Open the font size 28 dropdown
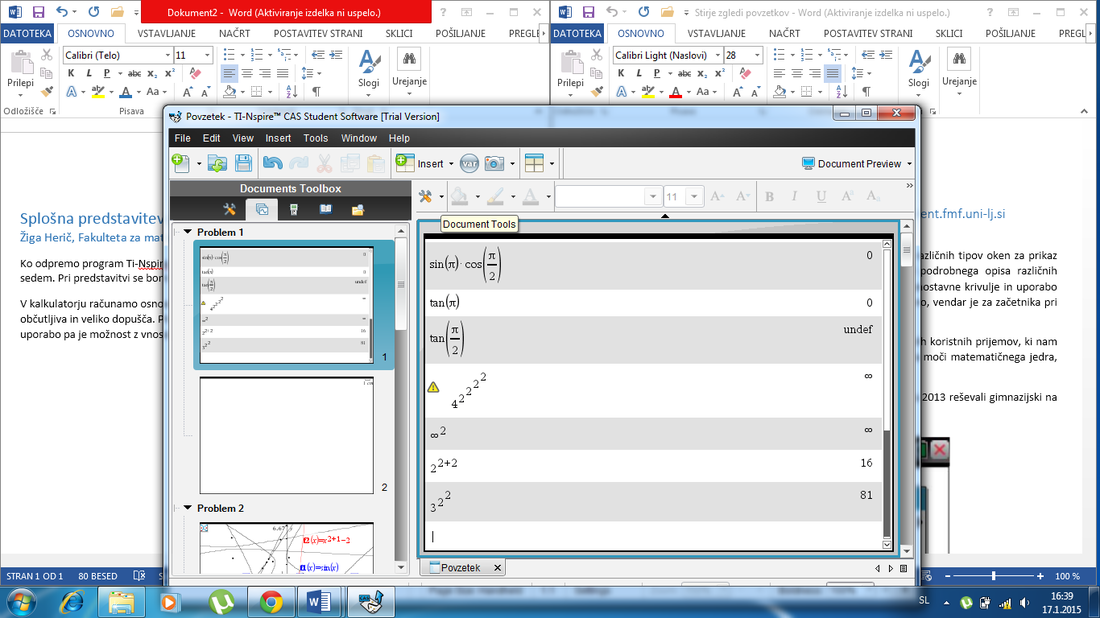1100x618 pixels. tap(757, 55)
